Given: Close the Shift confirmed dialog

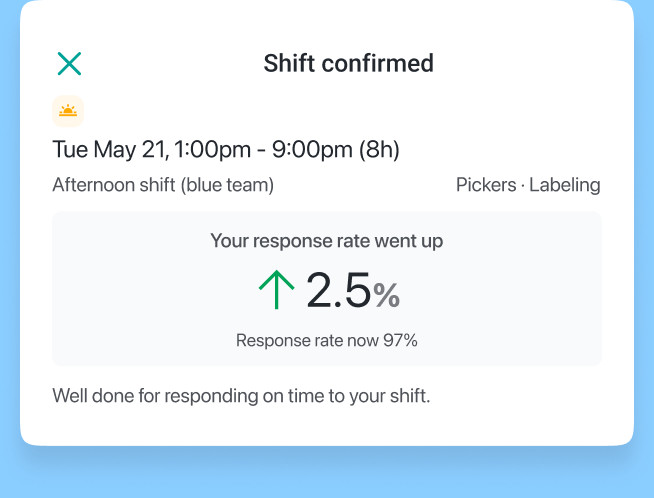Looking at the screenshot, I should [x=69, y=64].
